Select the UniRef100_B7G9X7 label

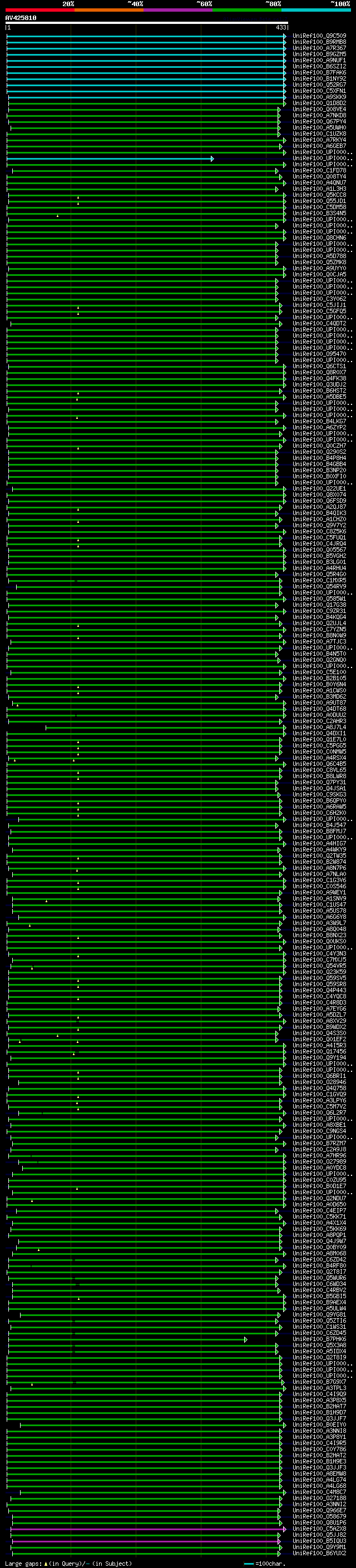319,1382
